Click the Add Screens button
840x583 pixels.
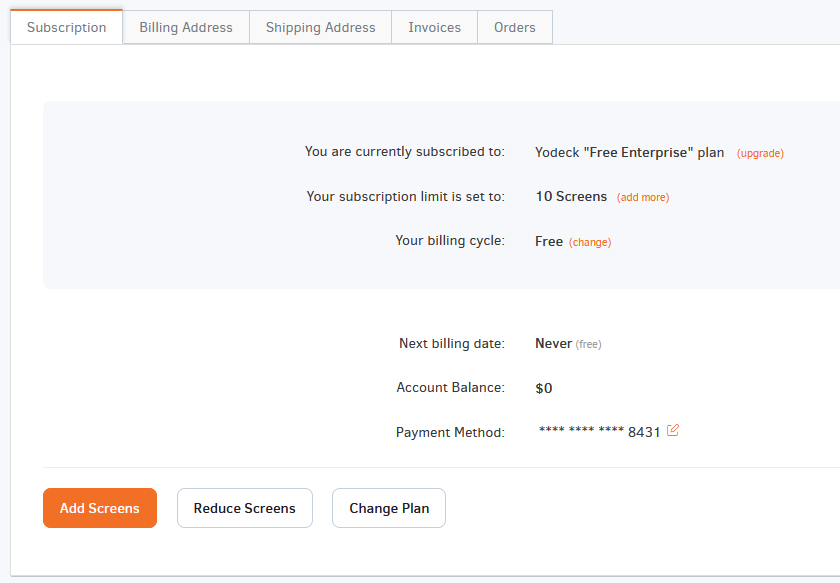point(99,508)
